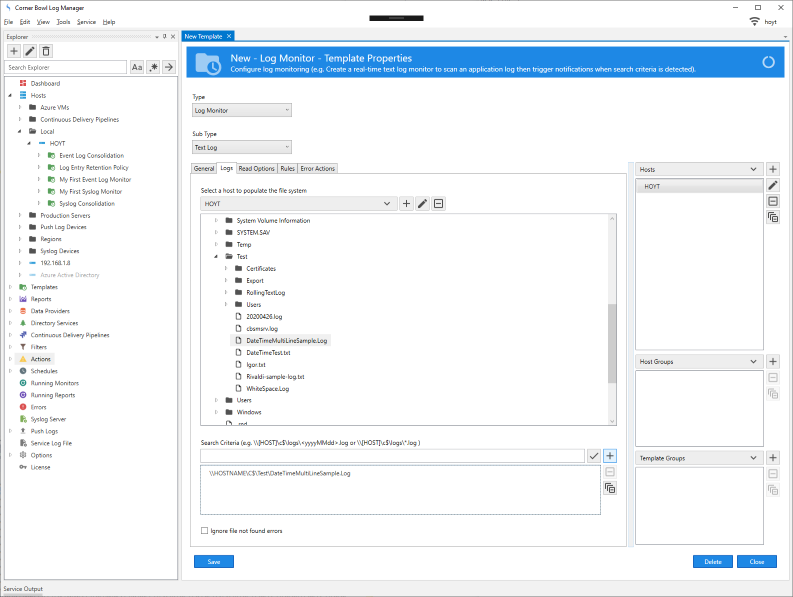Click the add (+) icon in Explorer toolbar

click(x=14, y=51)
